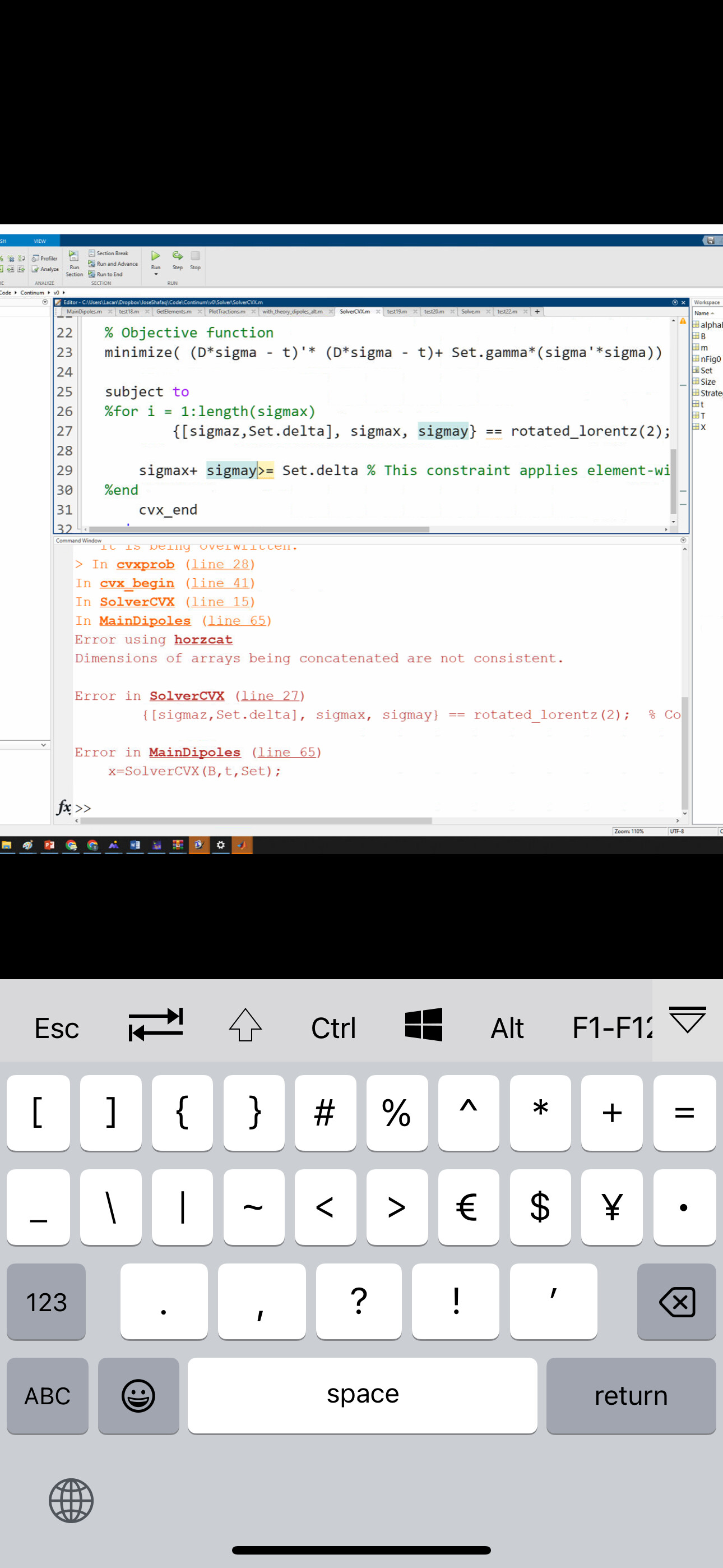Toggle the Ctrl modifier key
The image size is (723, 1568).
(x=333, y=1027)
